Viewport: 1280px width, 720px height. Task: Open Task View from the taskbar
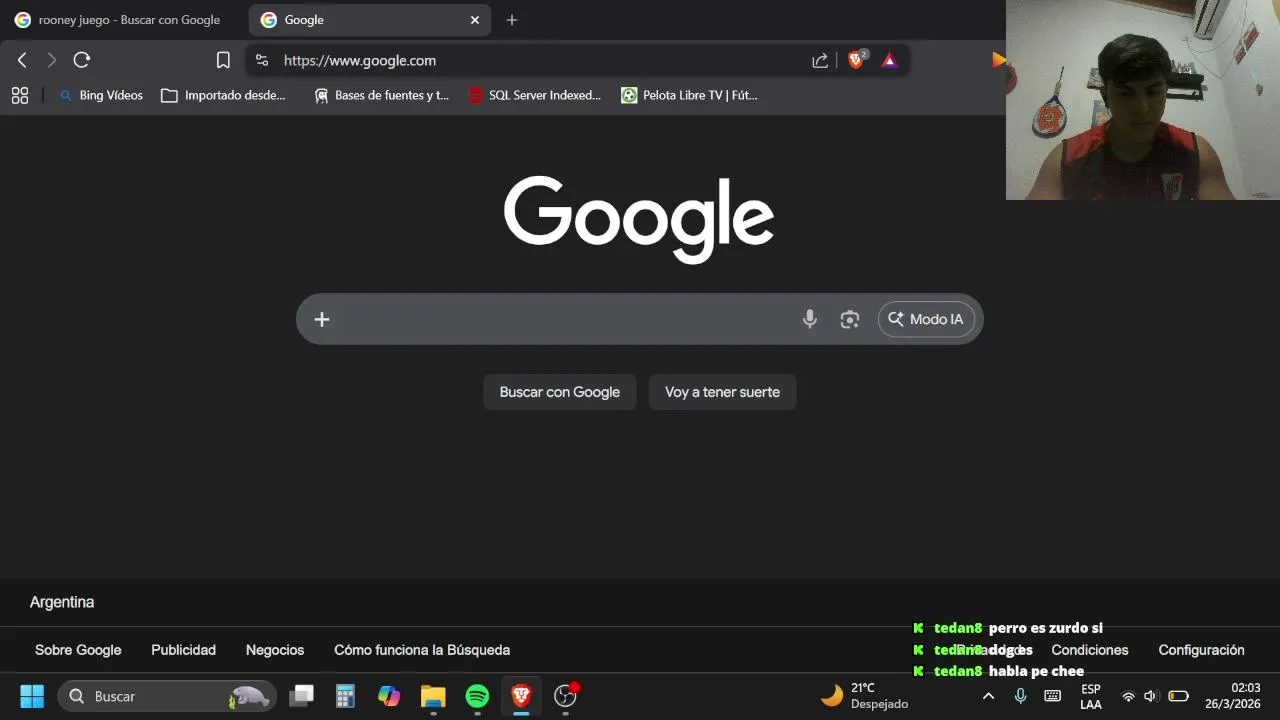[x=301, y=696]
